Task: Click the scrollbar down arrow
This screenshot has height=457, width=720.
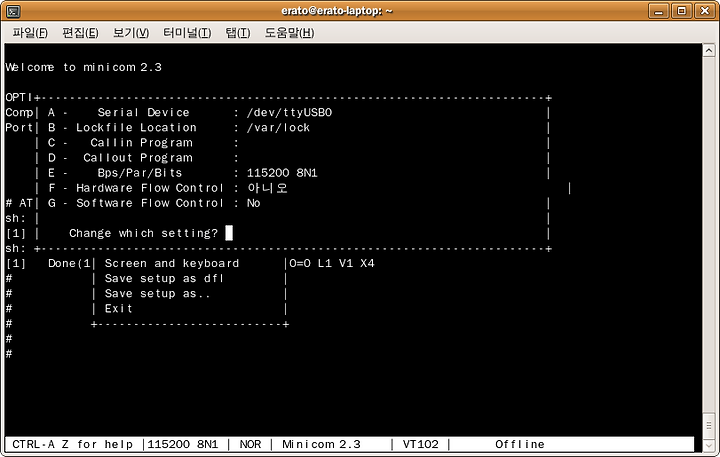Action: (x=709, y=445)
